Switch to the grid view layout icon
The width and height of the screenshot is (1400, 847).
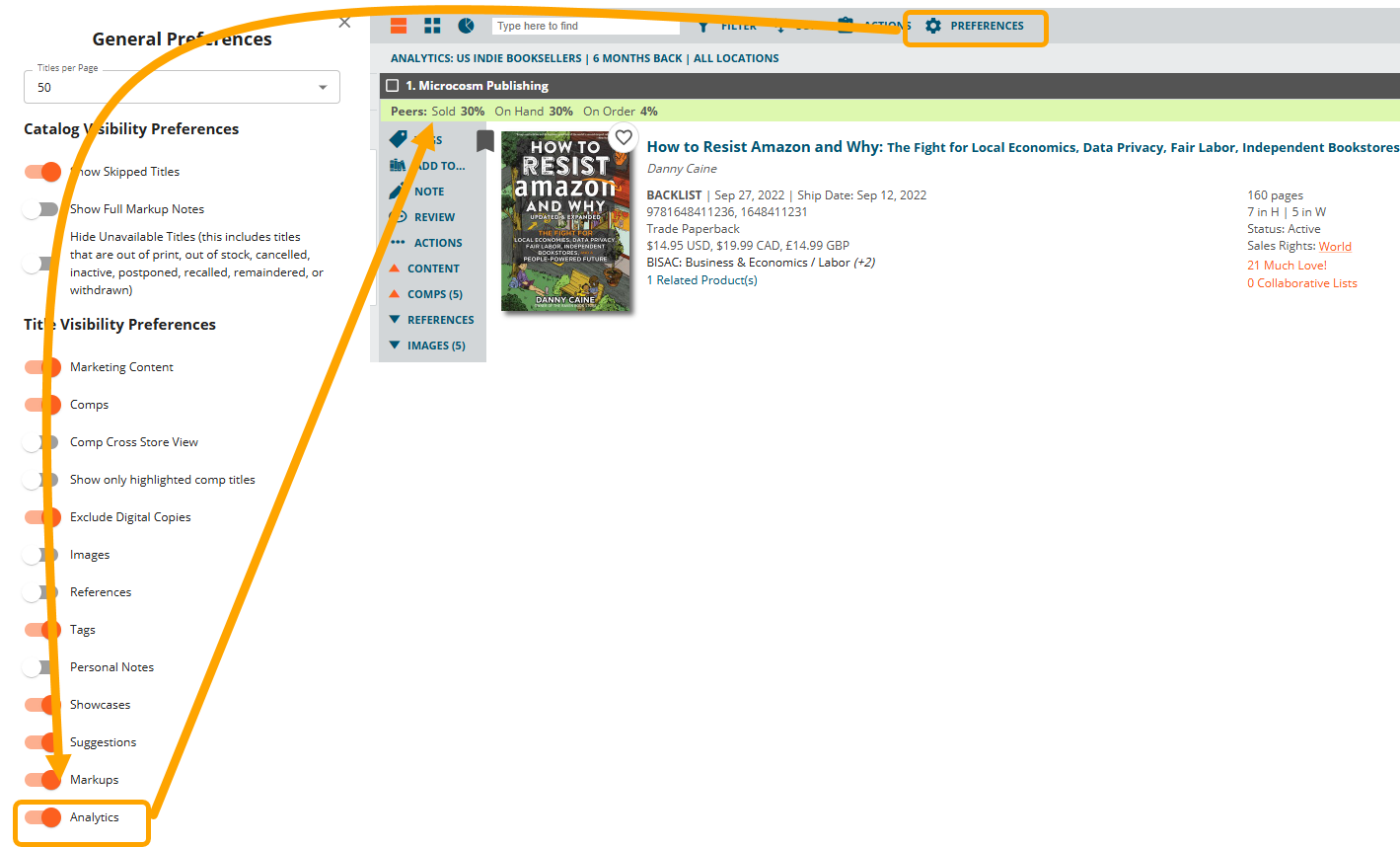tap(432, 26)
